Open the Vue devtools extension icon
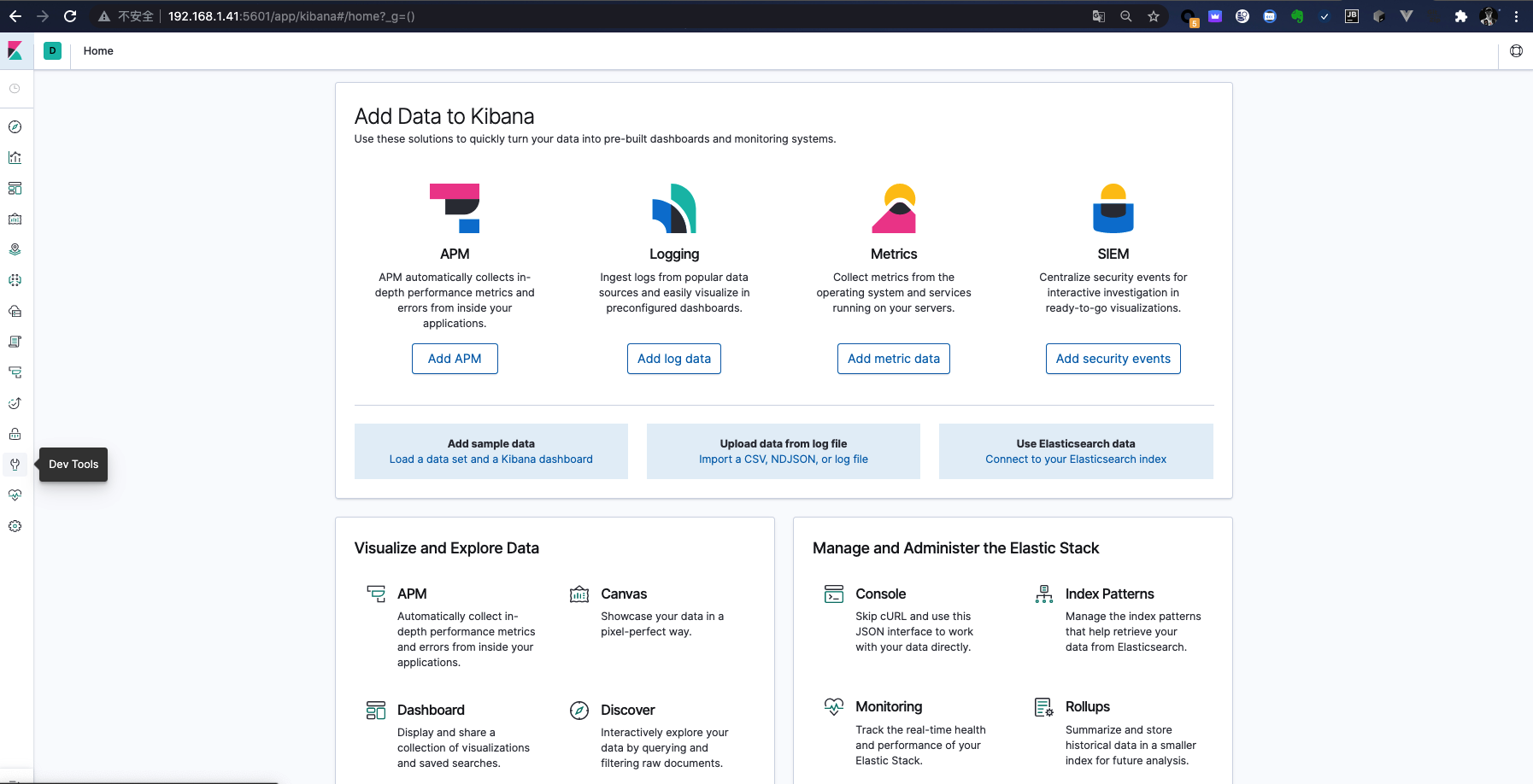 pyautogui.click(x=1407, y=16)
